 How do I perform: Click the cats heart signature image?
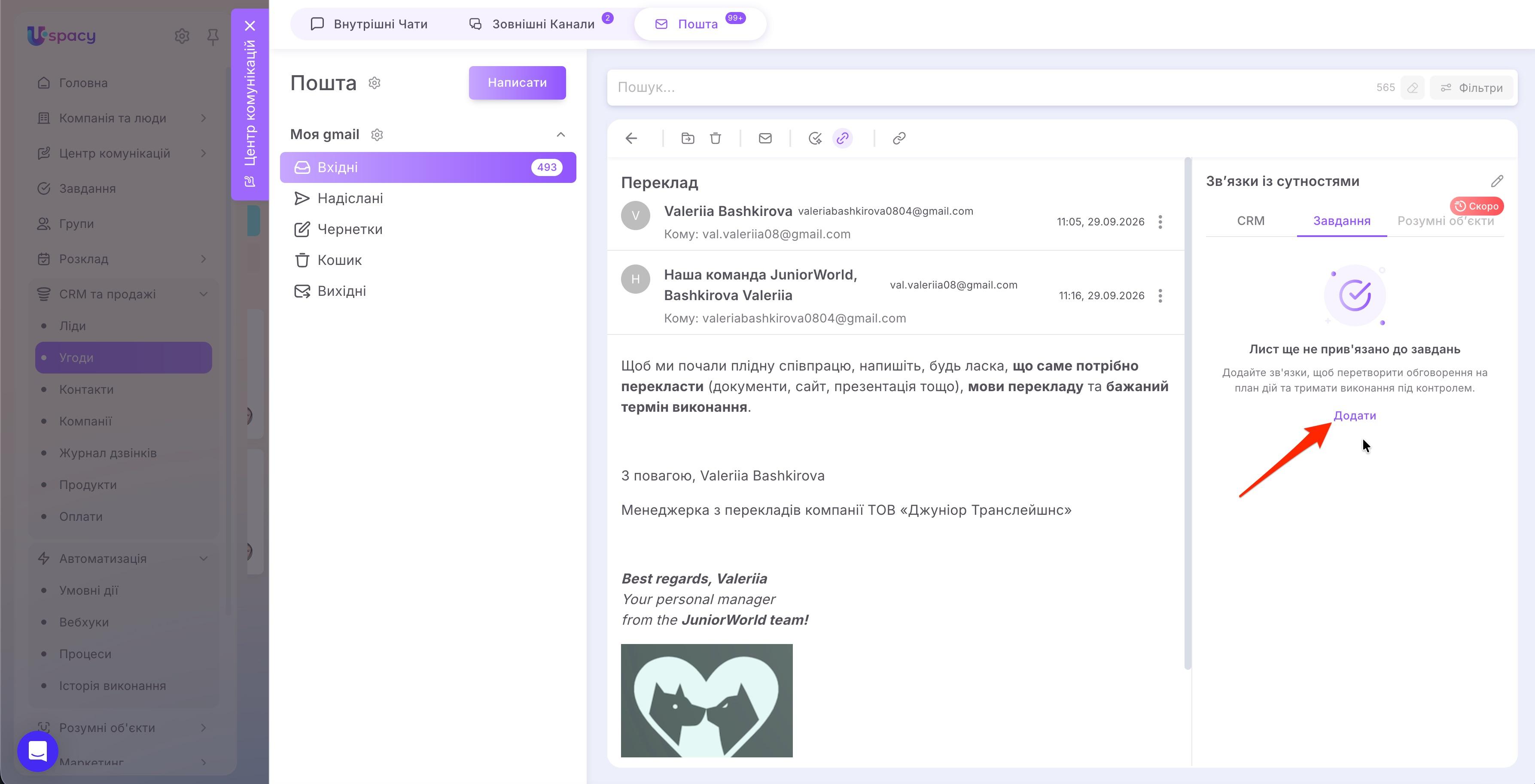(x=707, y=701)
